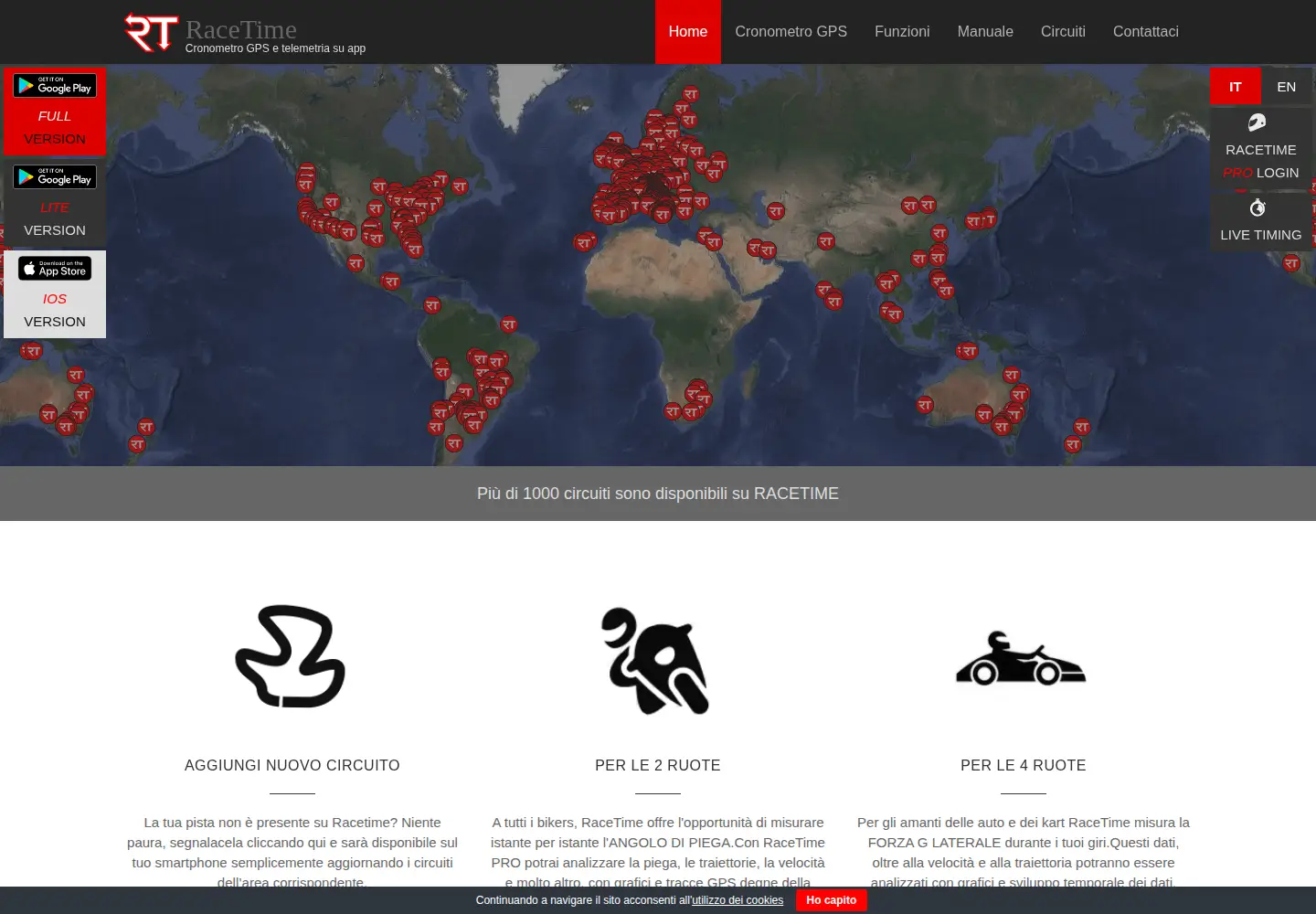
Task: Click the Lite Version label
Action: 55,218
